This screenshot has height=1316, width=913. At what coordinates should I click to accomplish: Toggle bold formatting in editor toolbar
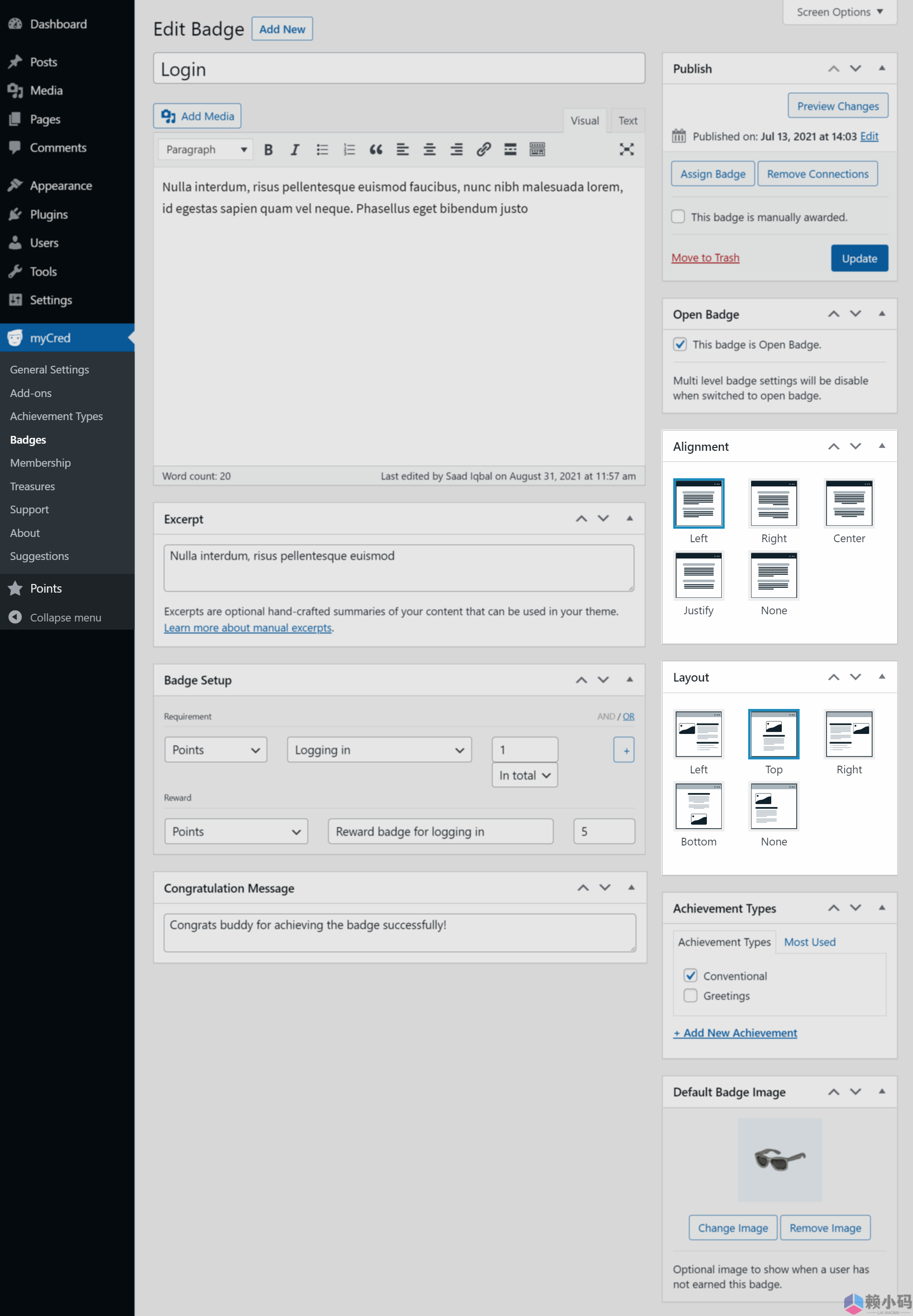pyautogui.click(x=268, y=150)
